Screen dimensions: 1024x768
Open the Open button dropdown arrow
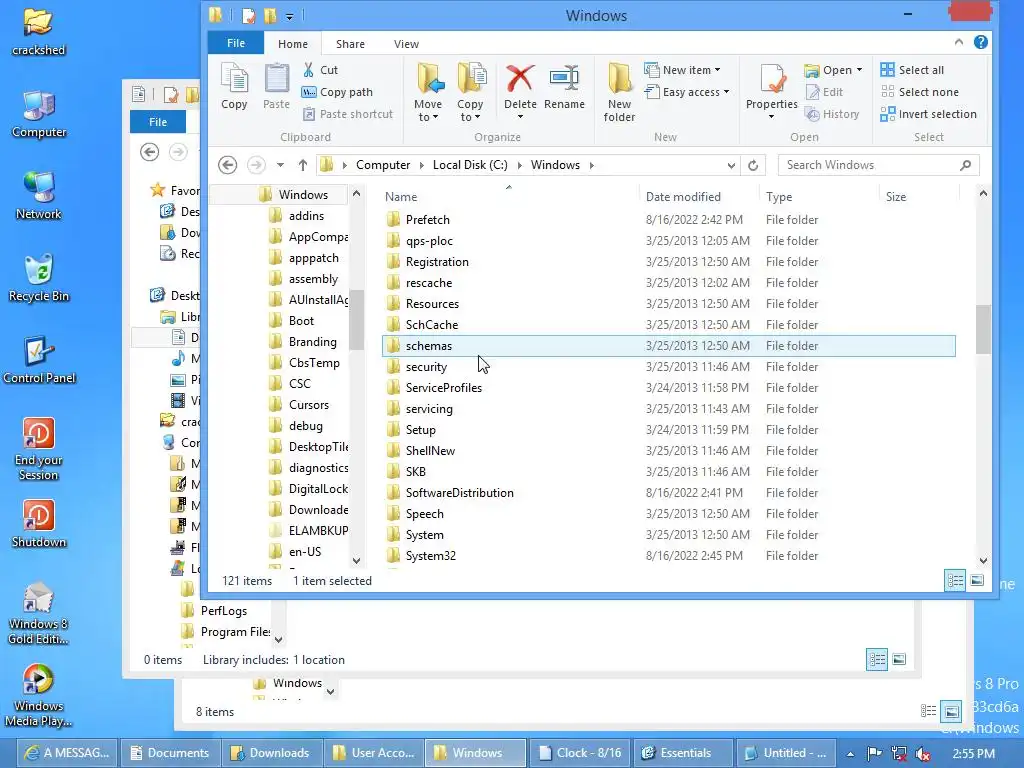(x=859, y=70)
